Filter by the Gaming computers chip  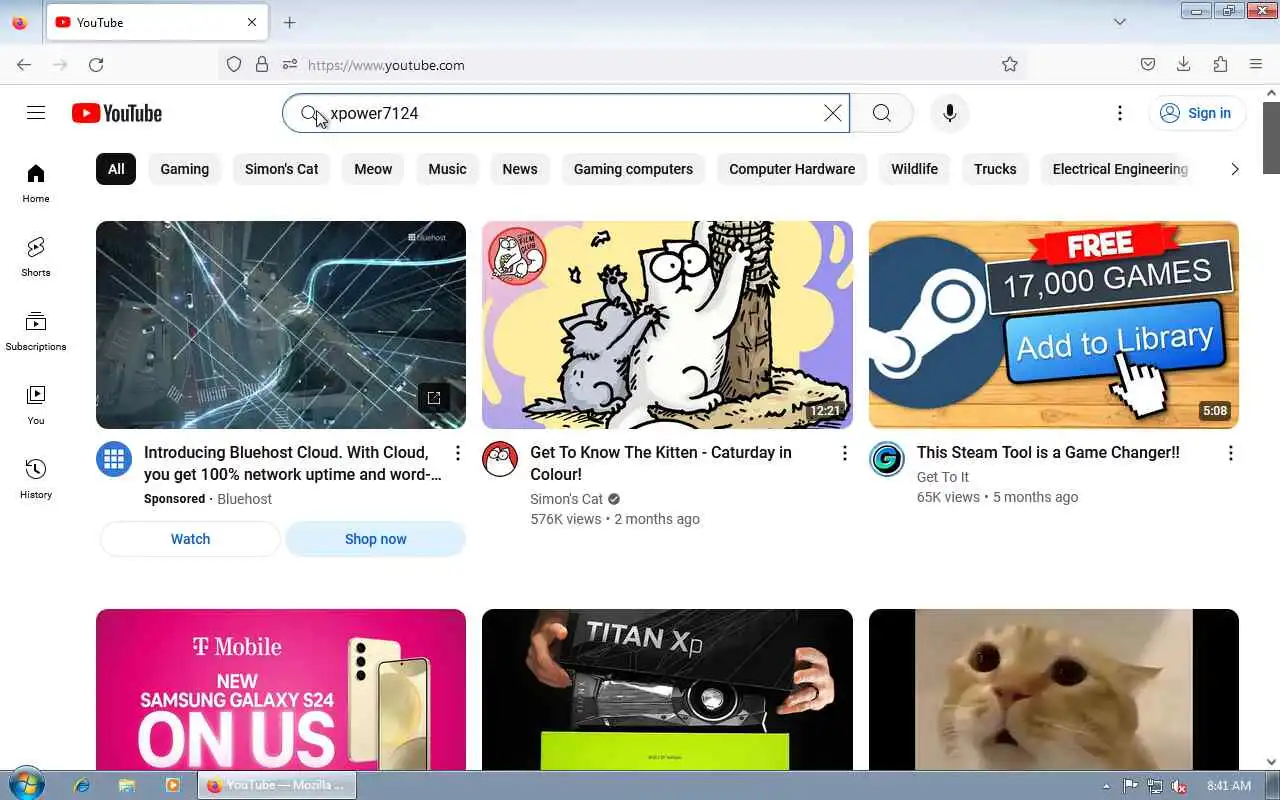pos(633,169)
